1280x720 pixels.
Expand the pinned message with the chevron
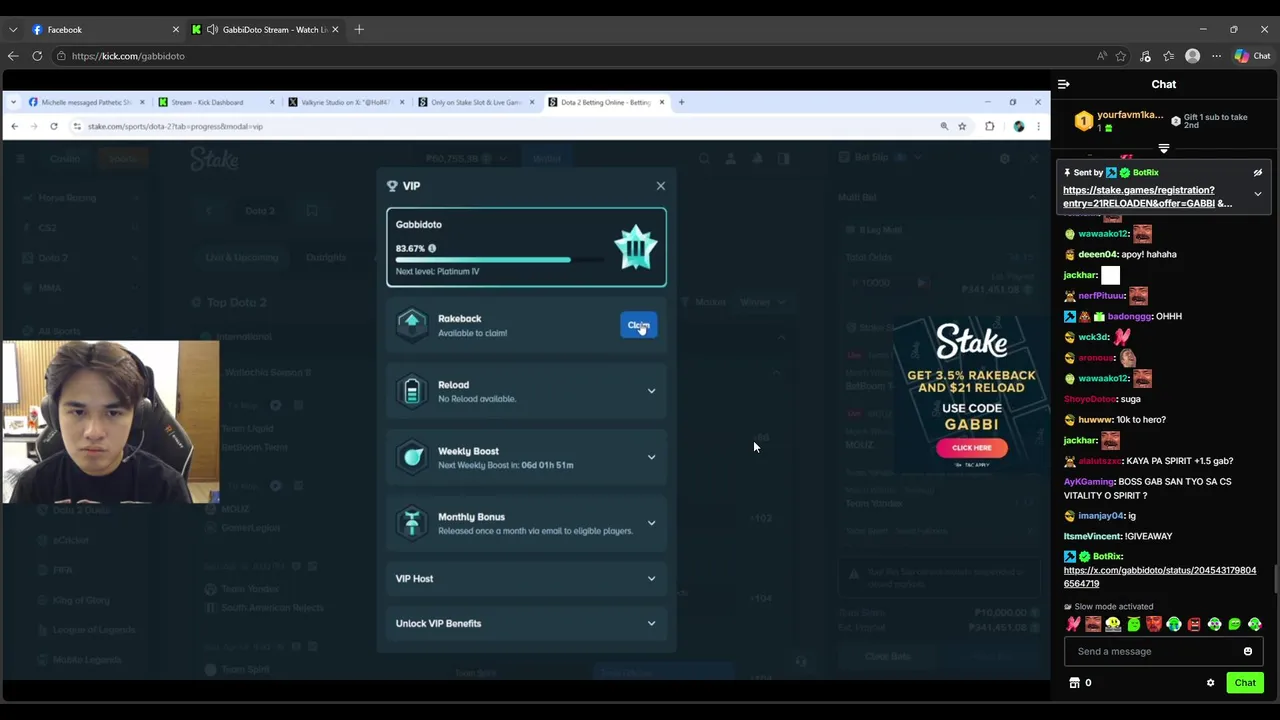pos(1258,194)
